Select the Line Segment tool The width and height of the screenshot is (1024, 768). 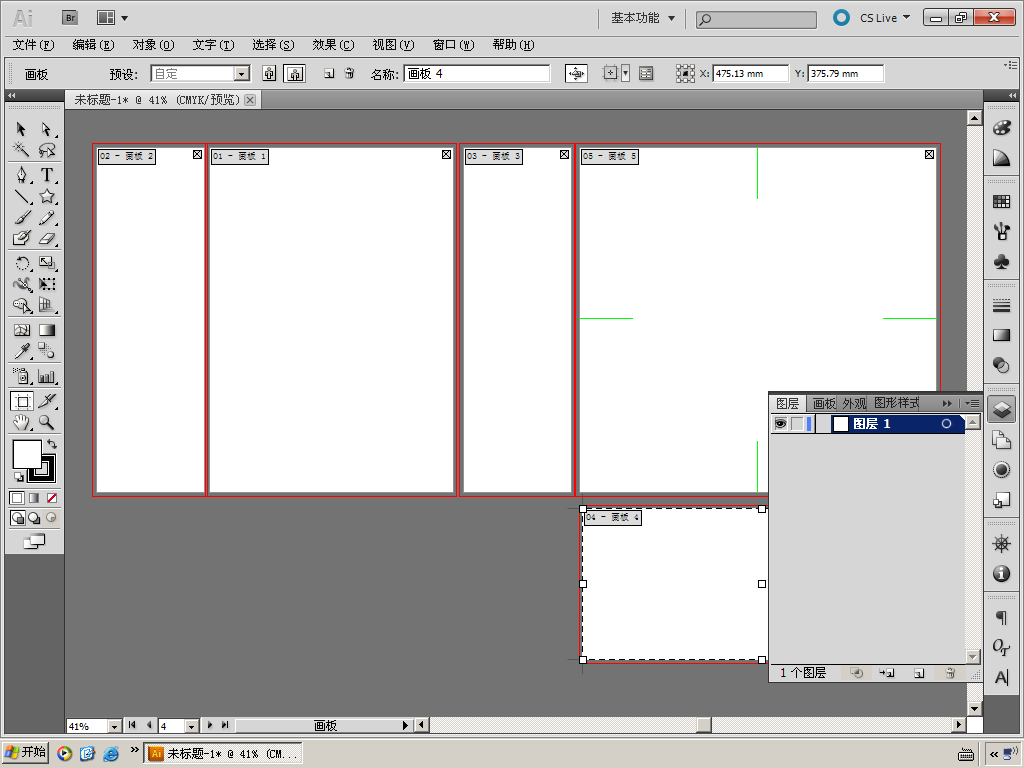(21, 197)
